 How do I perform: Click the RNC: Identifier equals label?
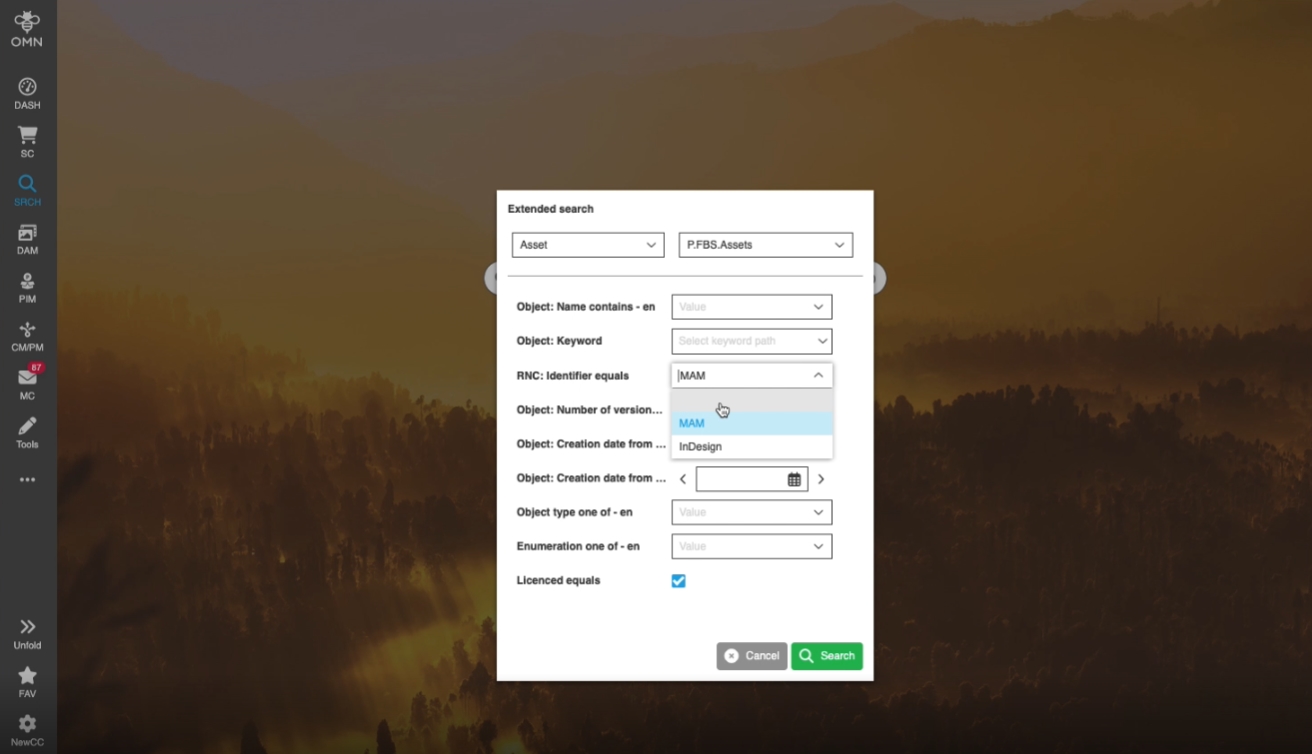pyautogui.click(x=573, y=376)
